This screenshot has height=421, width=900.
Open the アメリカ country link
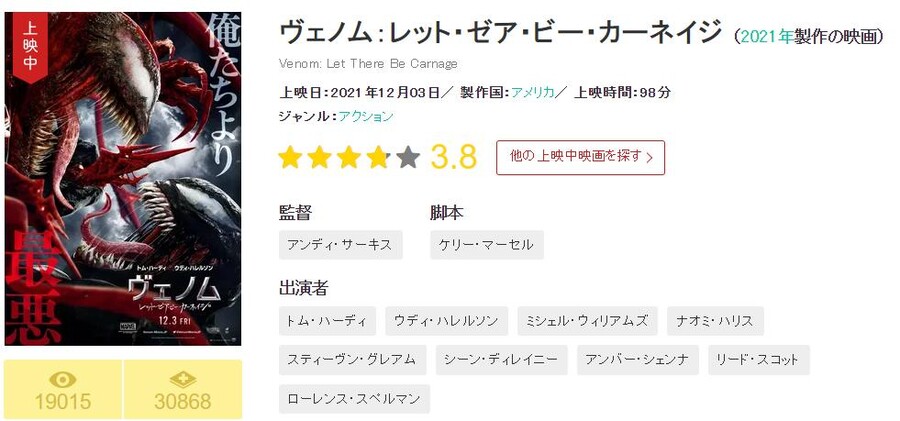pyautogui.click(x=533, y=92)
